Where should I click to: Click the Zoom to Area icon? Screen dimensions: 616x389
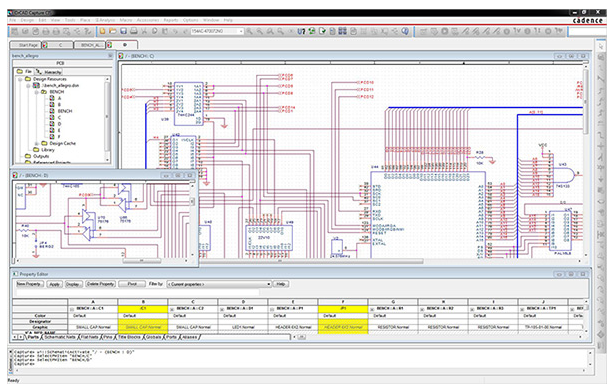point(270,31)
